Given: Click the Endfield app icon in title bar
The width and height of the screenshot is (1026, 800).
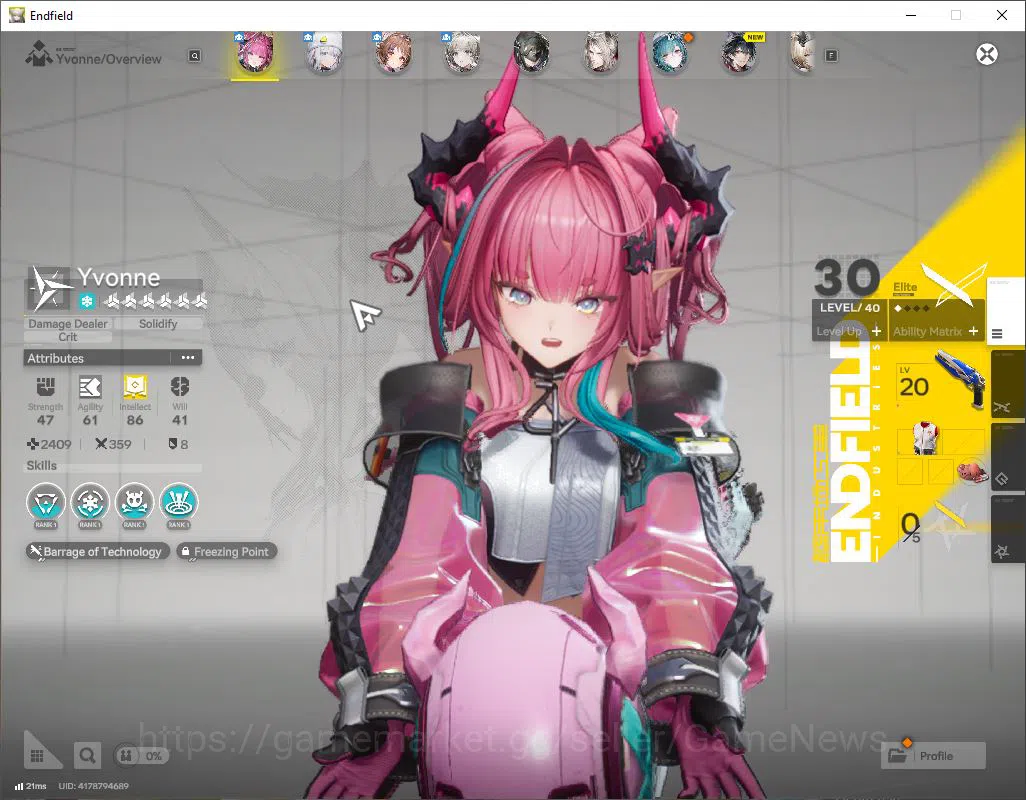Looking at the screenshot, I should coord(16,15).
